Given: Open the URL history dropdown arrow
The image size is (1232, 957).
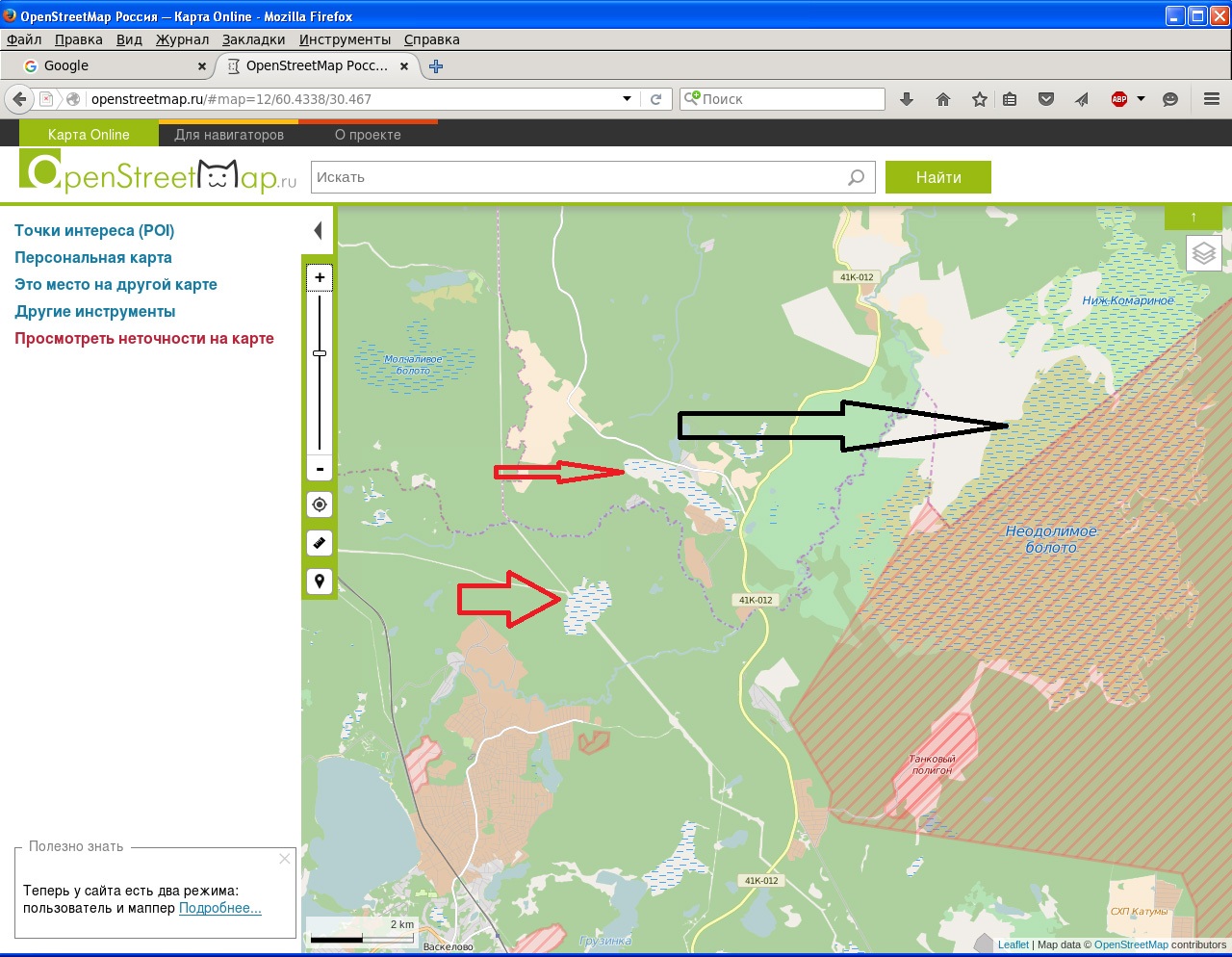Looking at the screenshot, I should (628, 99).
